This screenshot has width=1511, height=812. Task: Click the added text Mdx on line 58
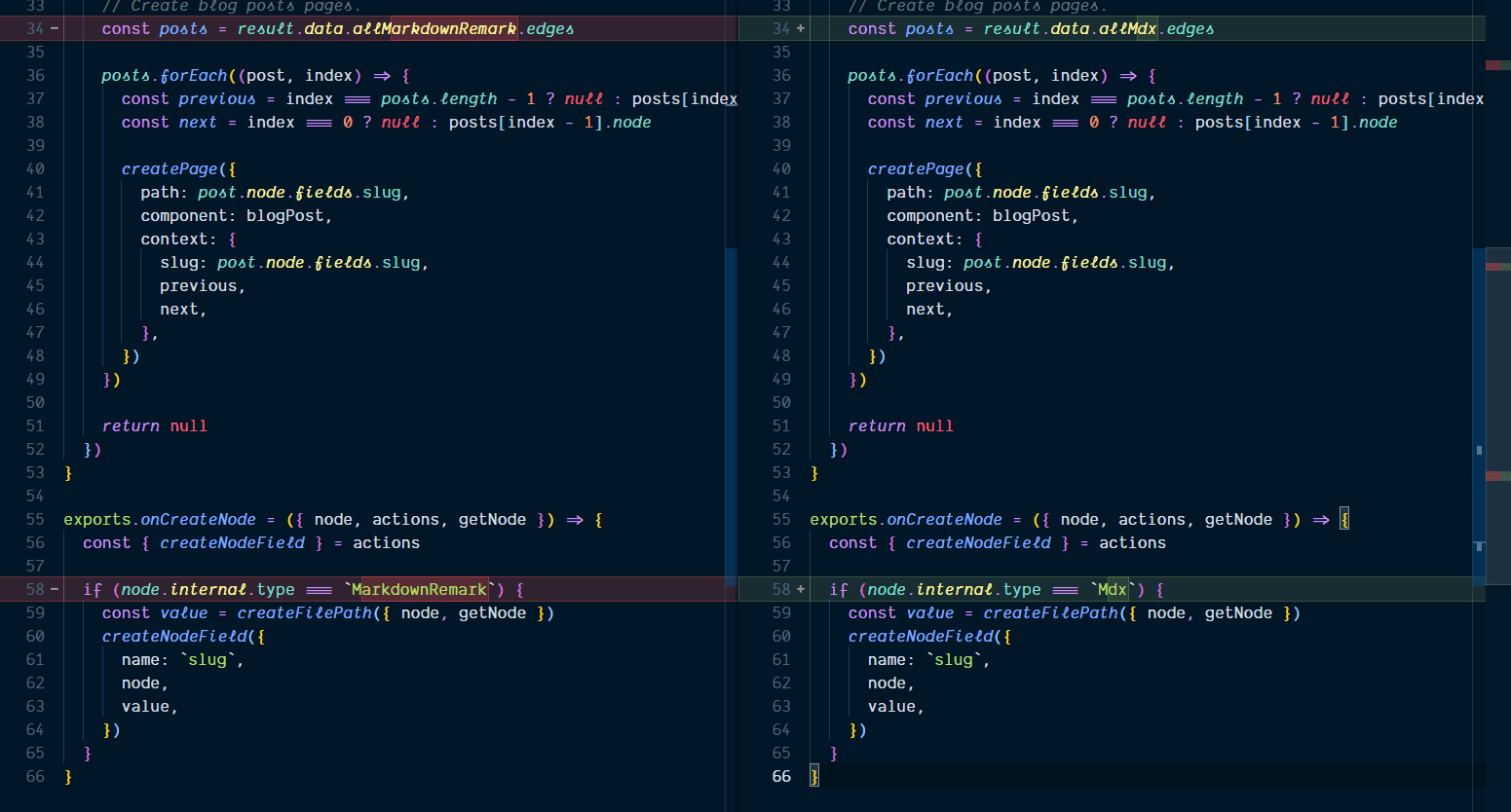[1112, 589]
